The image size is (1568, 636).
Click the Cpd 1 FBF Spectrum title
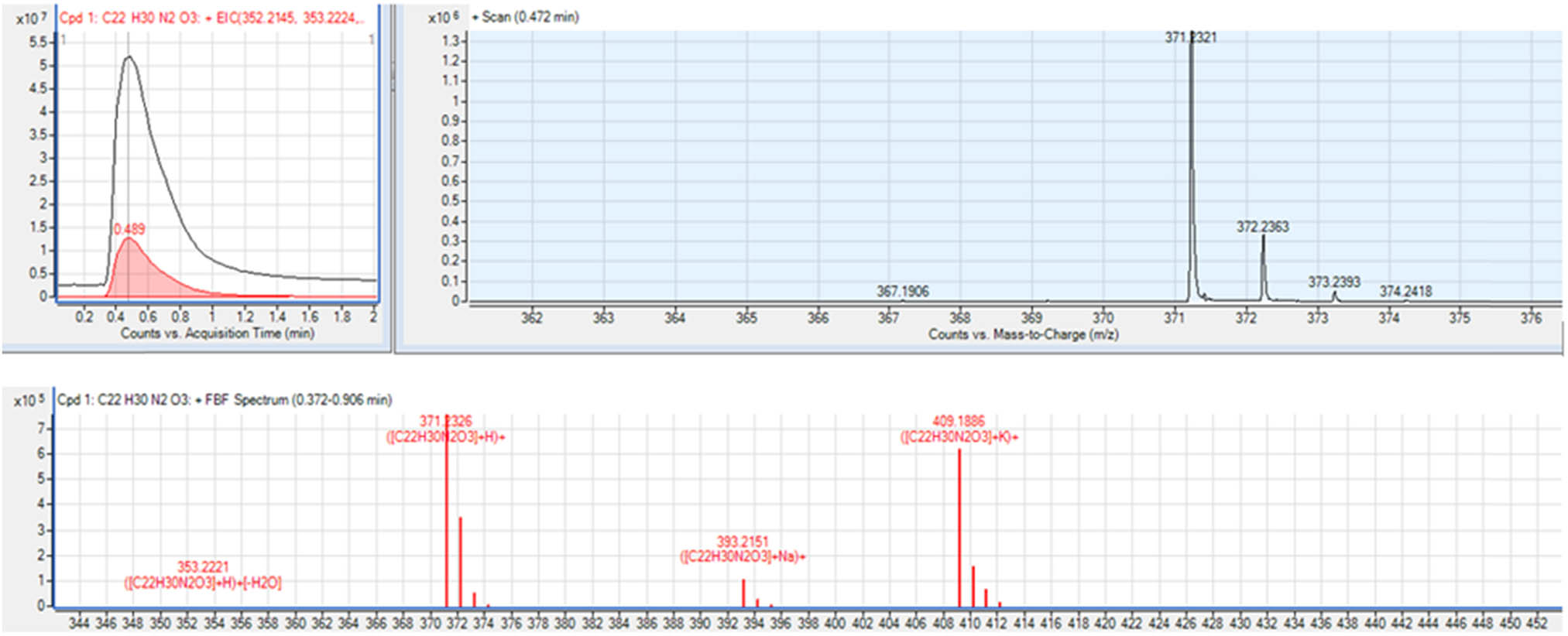coord(225,400)
